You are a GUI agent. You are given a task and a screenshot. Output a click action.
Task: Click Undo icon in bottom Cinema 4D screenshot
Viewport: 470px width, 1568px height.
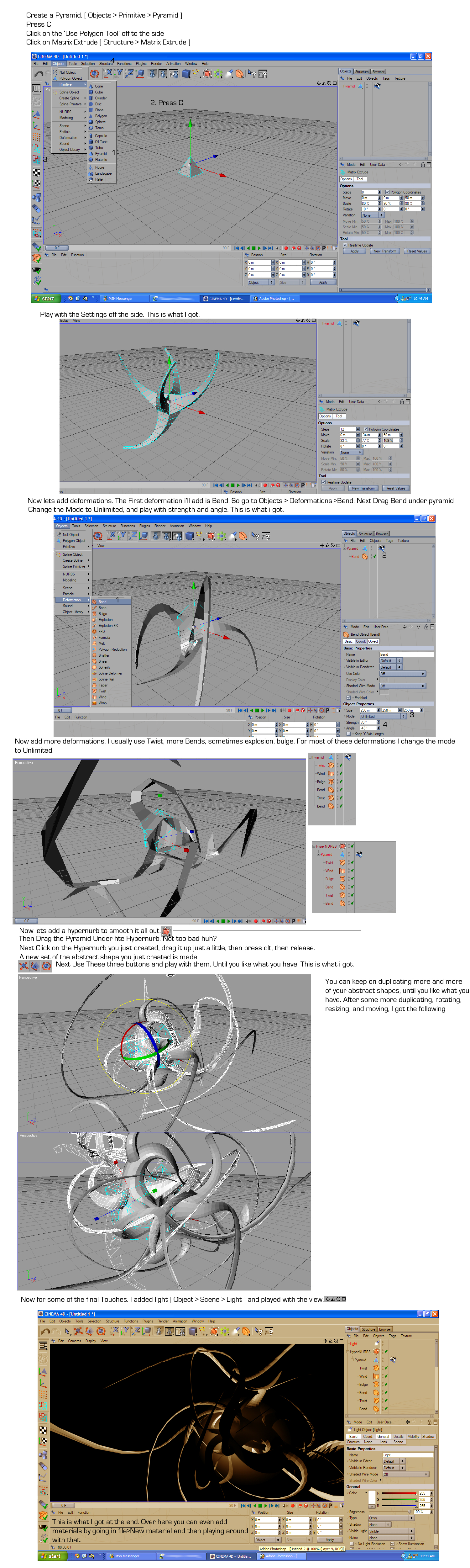pyautogui.click(x=46, y=1331)
